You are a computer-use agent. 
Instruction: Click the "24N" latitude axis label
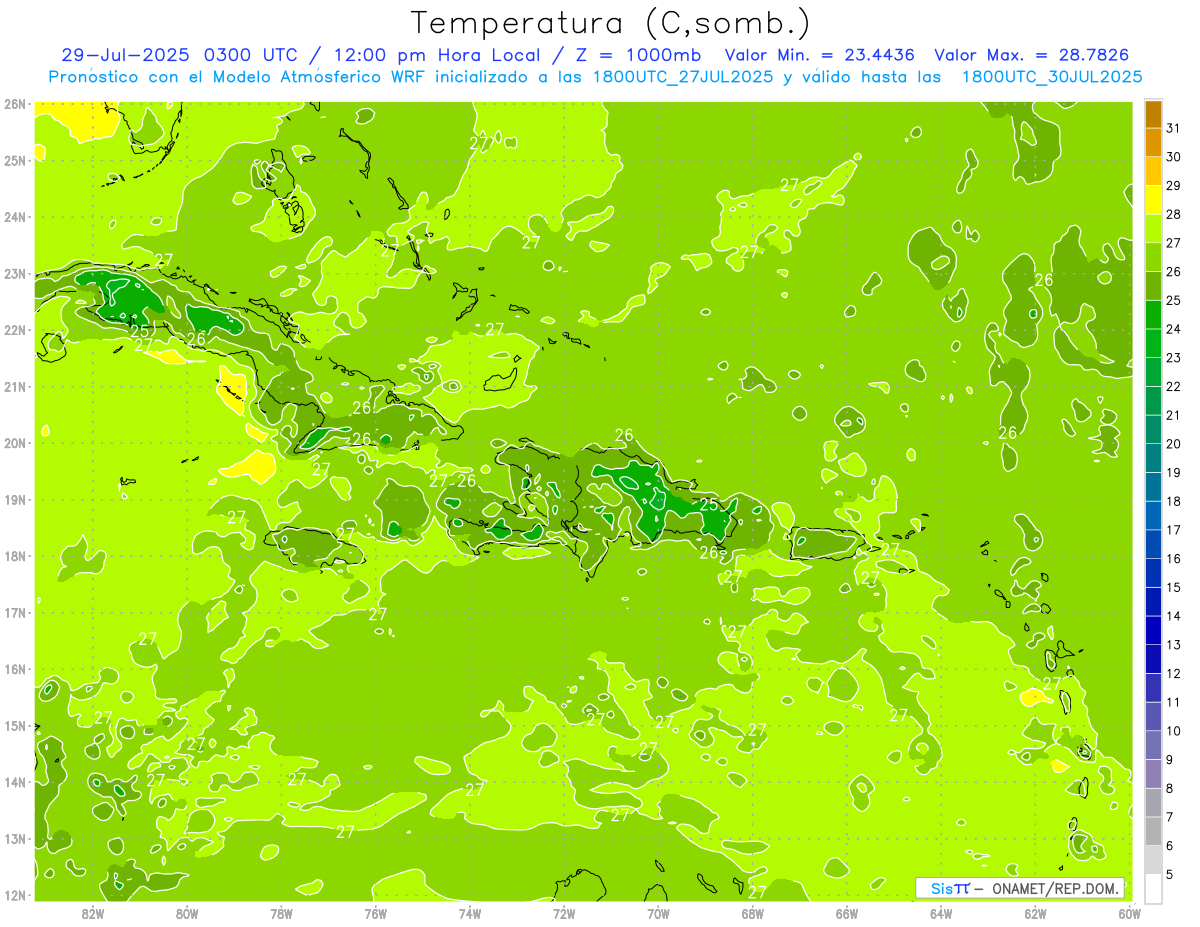pos(14,217)
